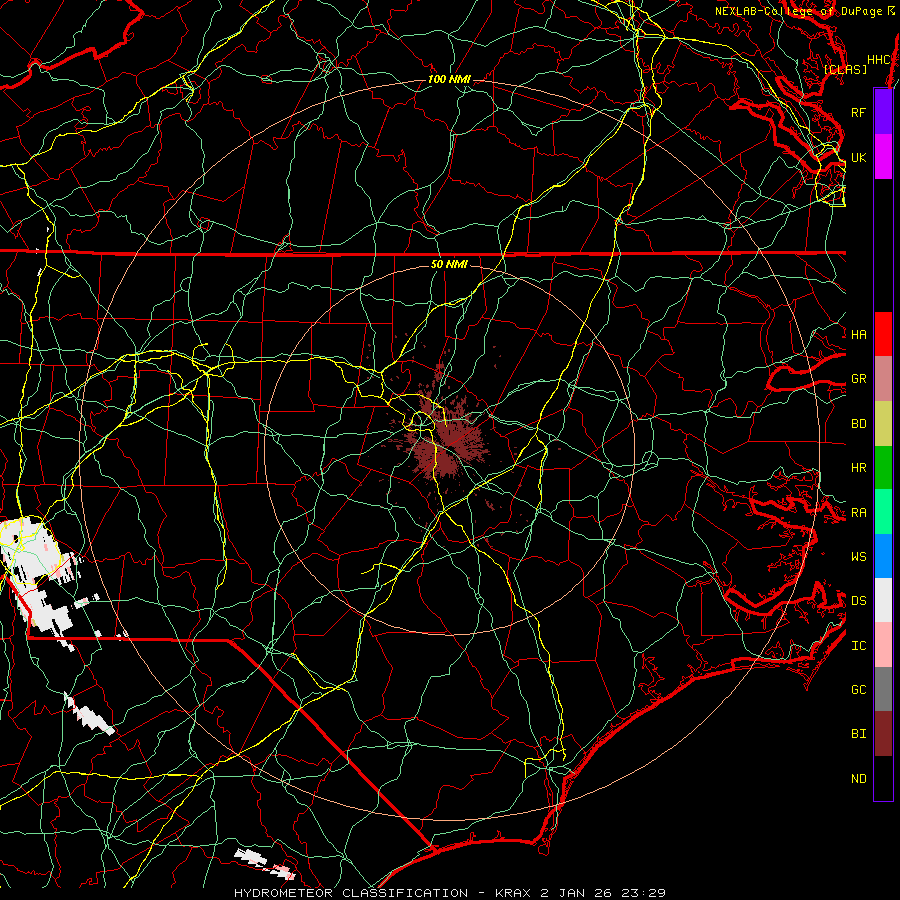This screenshot has height=900, width=900.
Task: Click the HHC product label
Action: (878, 60)
